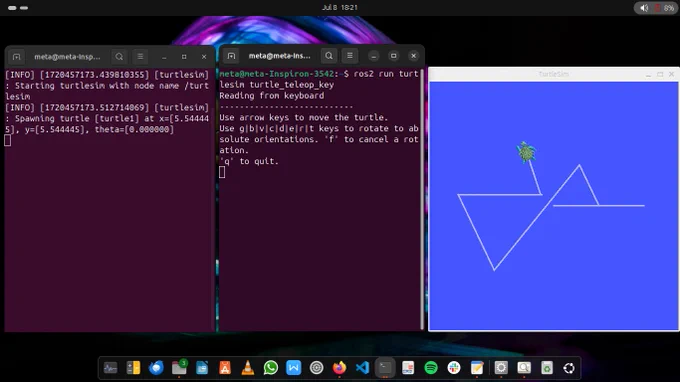Launch Spotify from the dock

[x=431, y=368]
